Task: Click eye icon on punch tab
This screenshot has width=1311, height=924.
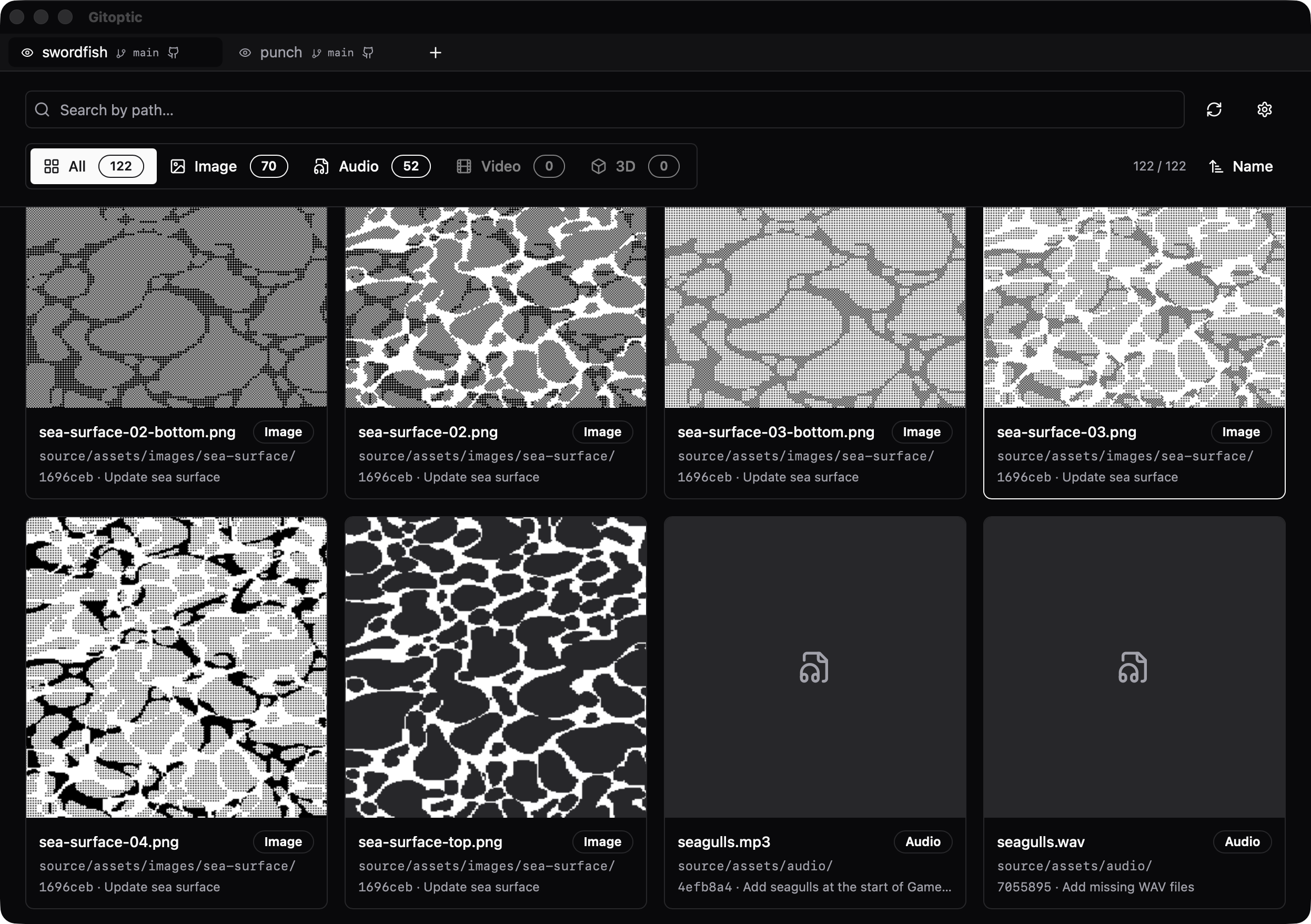Action: (x=245, y=53)
